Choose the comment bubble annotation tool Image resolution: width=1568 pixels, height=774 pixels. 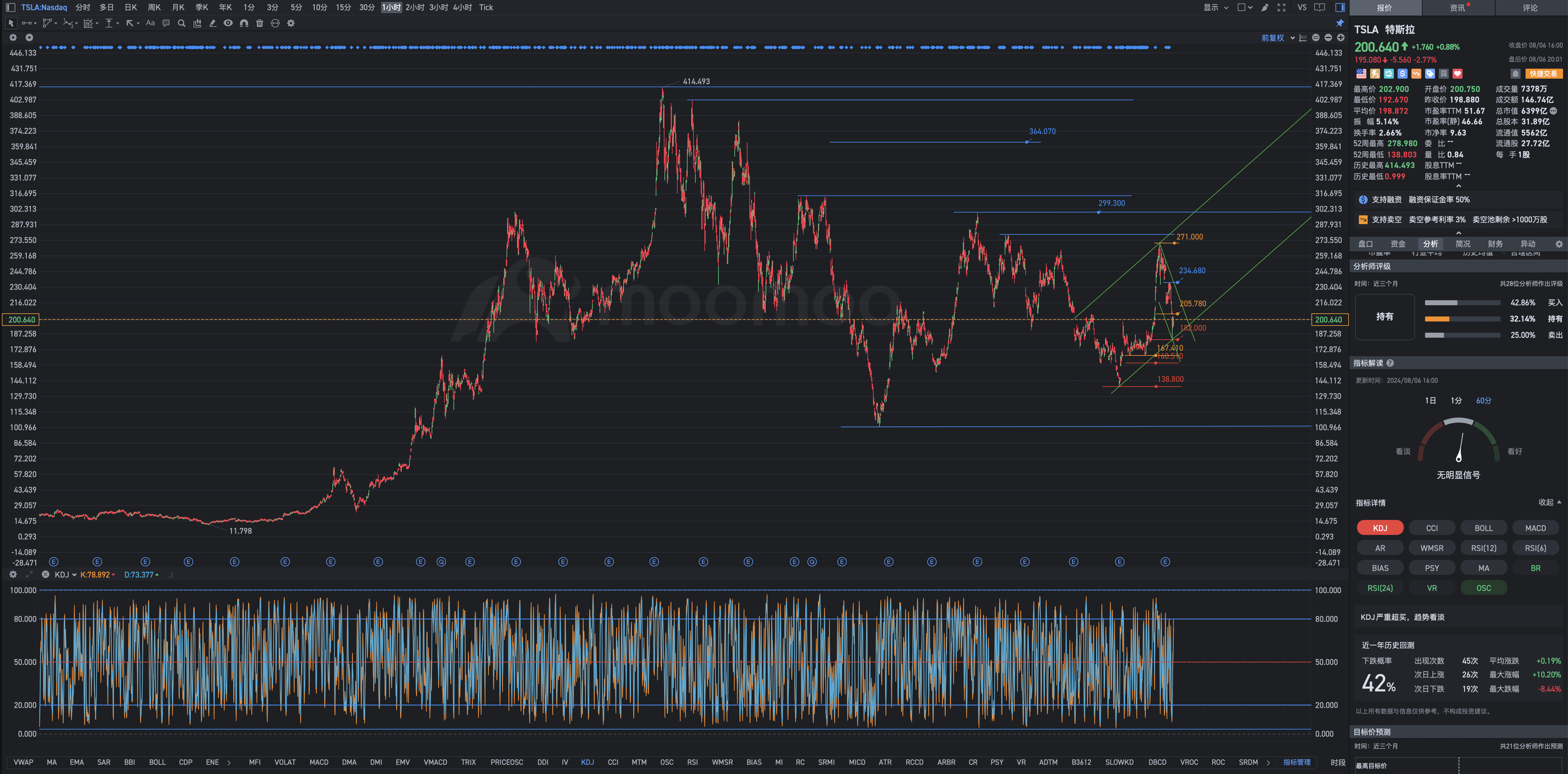165,23
